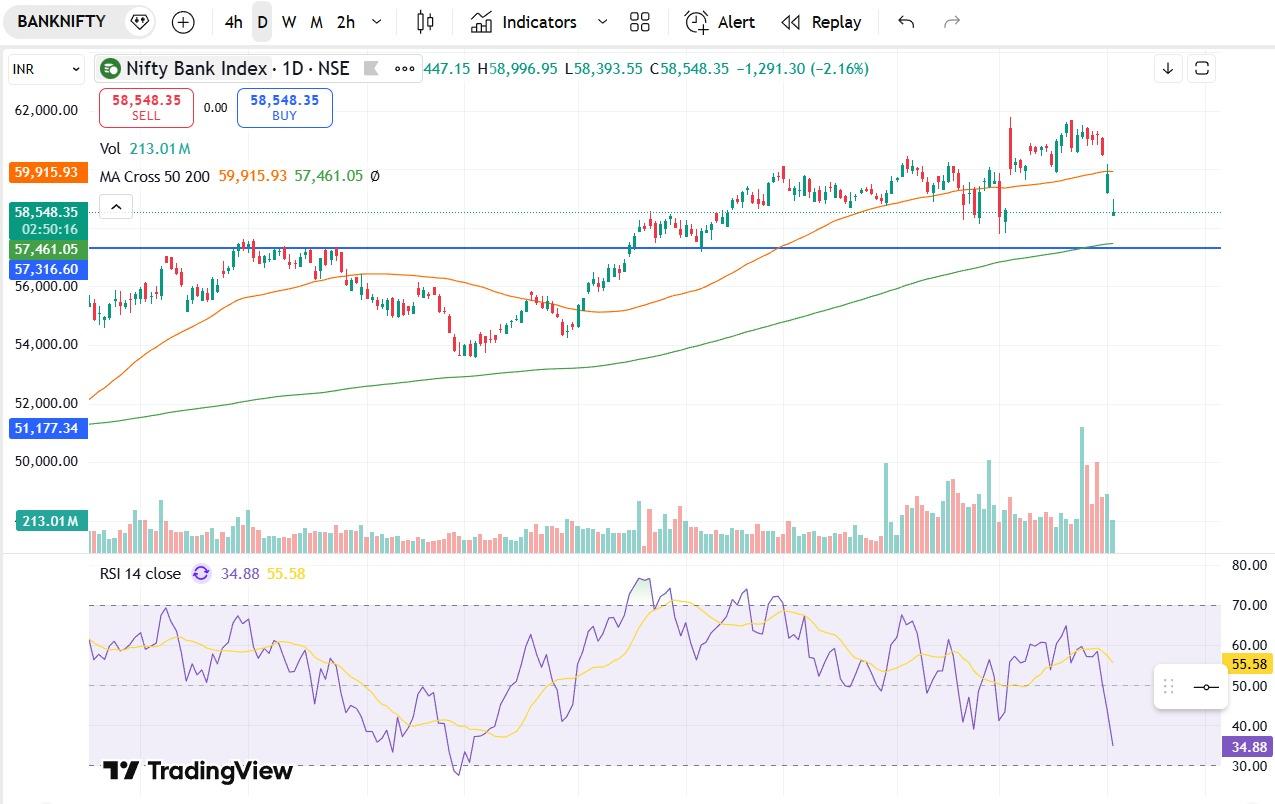Add symbol with the plus circle icon
This screenshot has height=804, width=1275.
pos(183,21)
